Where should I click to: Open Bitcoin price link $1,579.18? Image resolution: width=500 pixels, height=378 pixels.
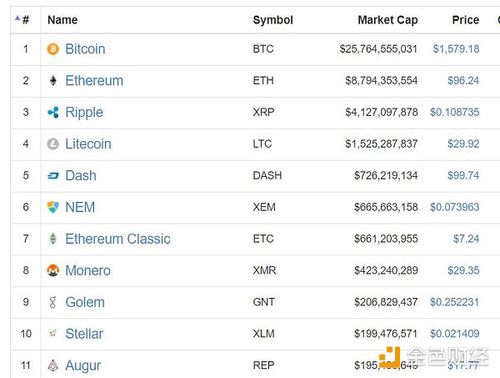coord(456,49)
